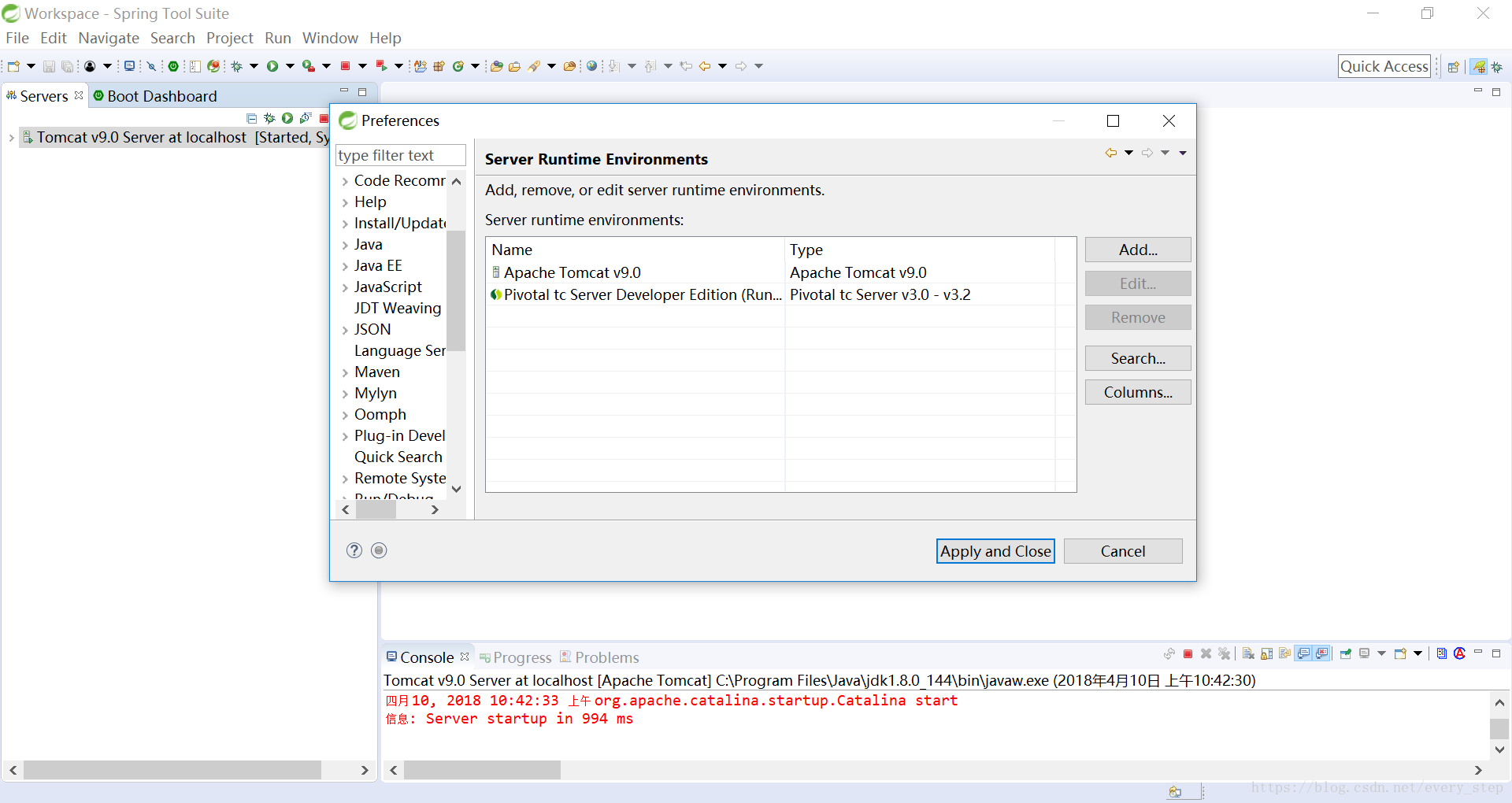1512x803 pixels.
Task: Open the Run button dropdown arrow
Action: pyautogui.click(x=290, y=66)
